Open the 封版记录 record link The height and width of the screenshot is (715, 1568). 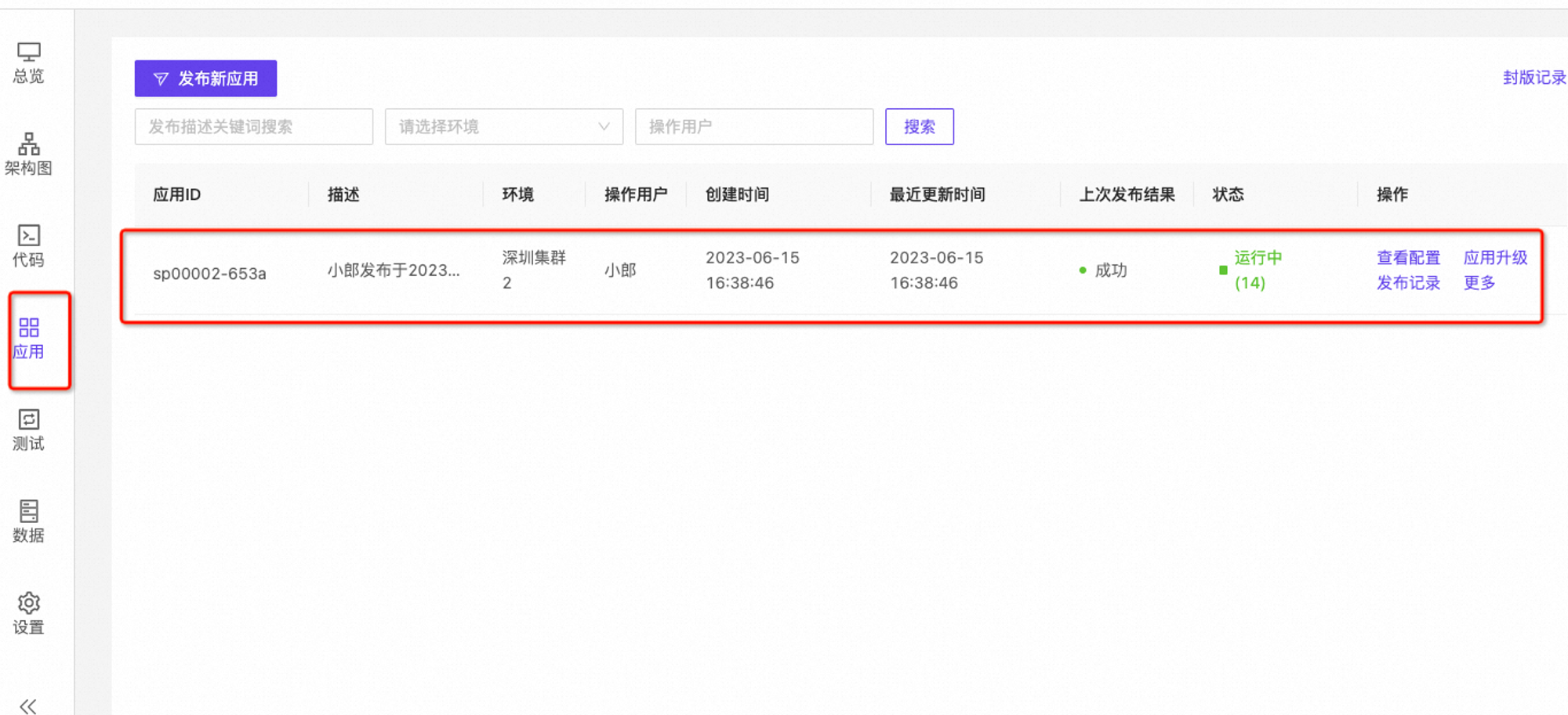tap(1533, 78)
